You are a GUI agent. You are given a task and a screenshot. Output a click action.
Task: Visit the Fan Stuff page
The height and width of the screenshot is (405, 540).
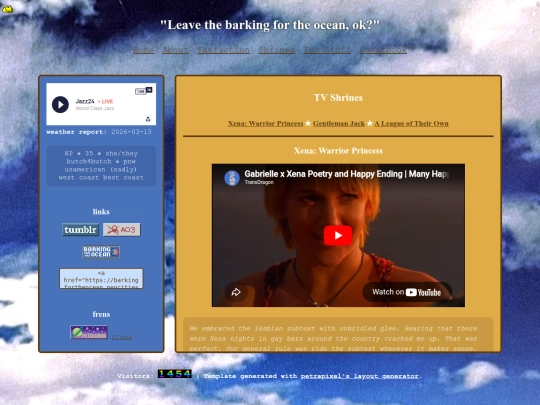point(328,50)
